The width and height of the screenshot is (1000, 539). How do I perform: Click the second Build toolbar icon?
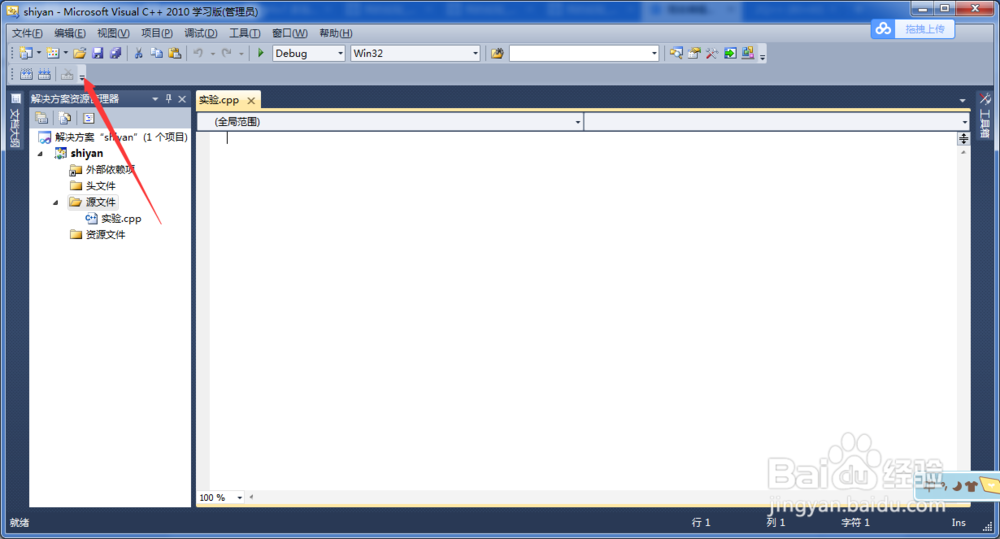point(44,75)
